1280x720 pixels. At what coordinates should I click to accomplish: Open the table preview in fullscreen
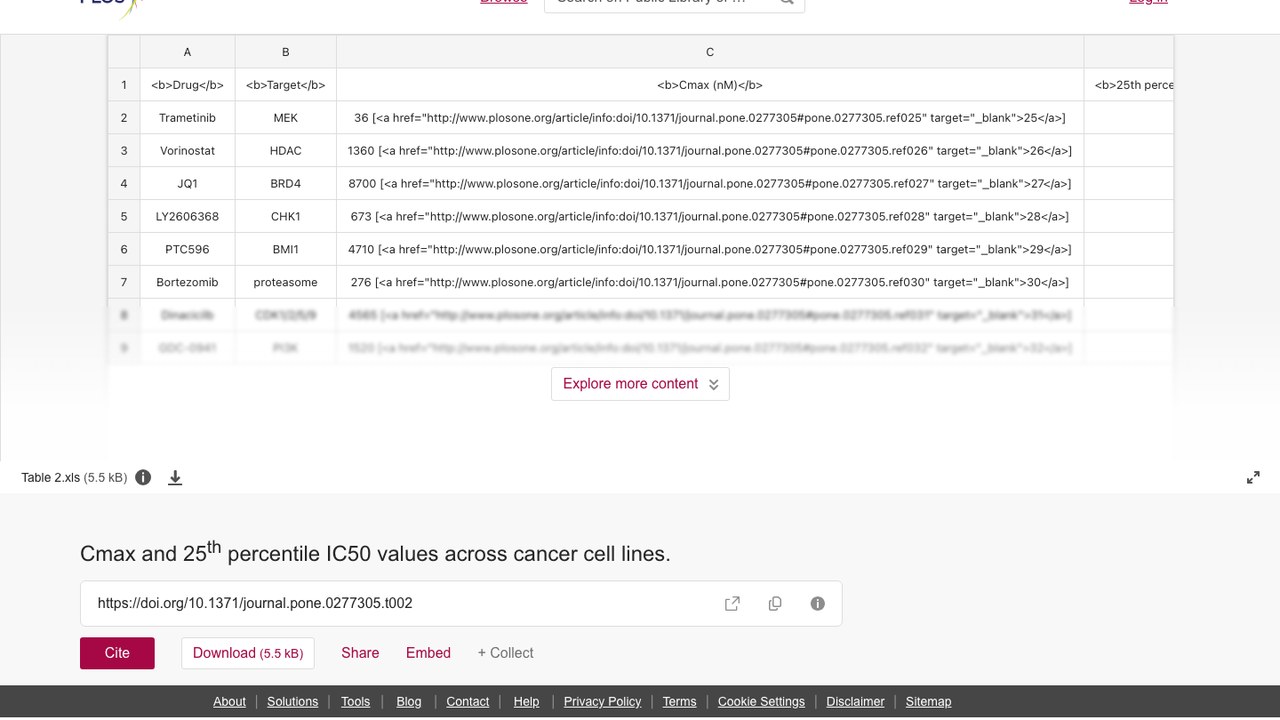pos(1253,478)
